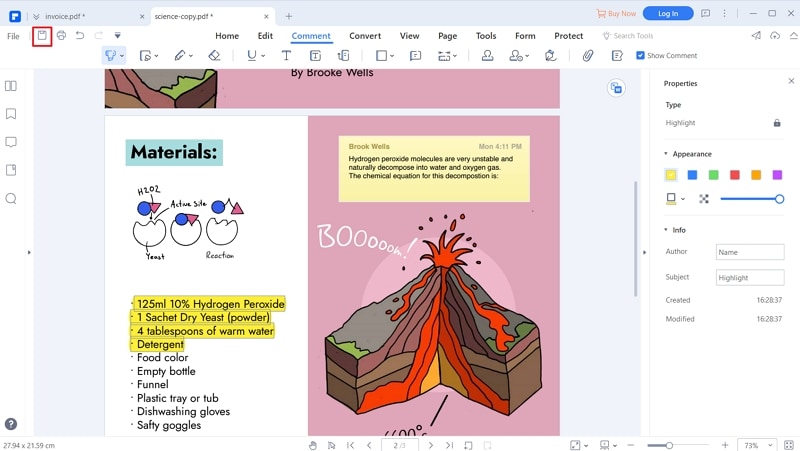Switch to the Home tab
This screenshot has width=800, height=451.
[x=227, y=36]
